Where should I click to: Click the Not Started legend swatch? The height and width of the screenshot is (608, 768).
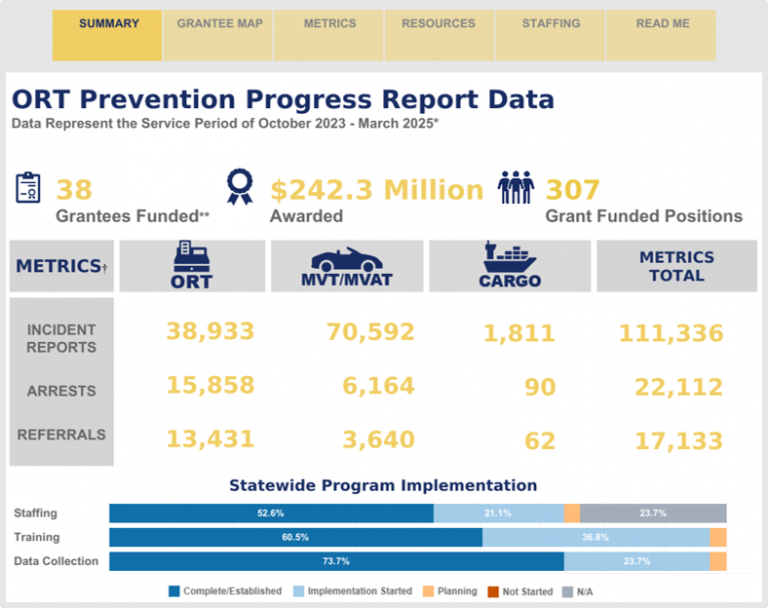coord(494,592)
